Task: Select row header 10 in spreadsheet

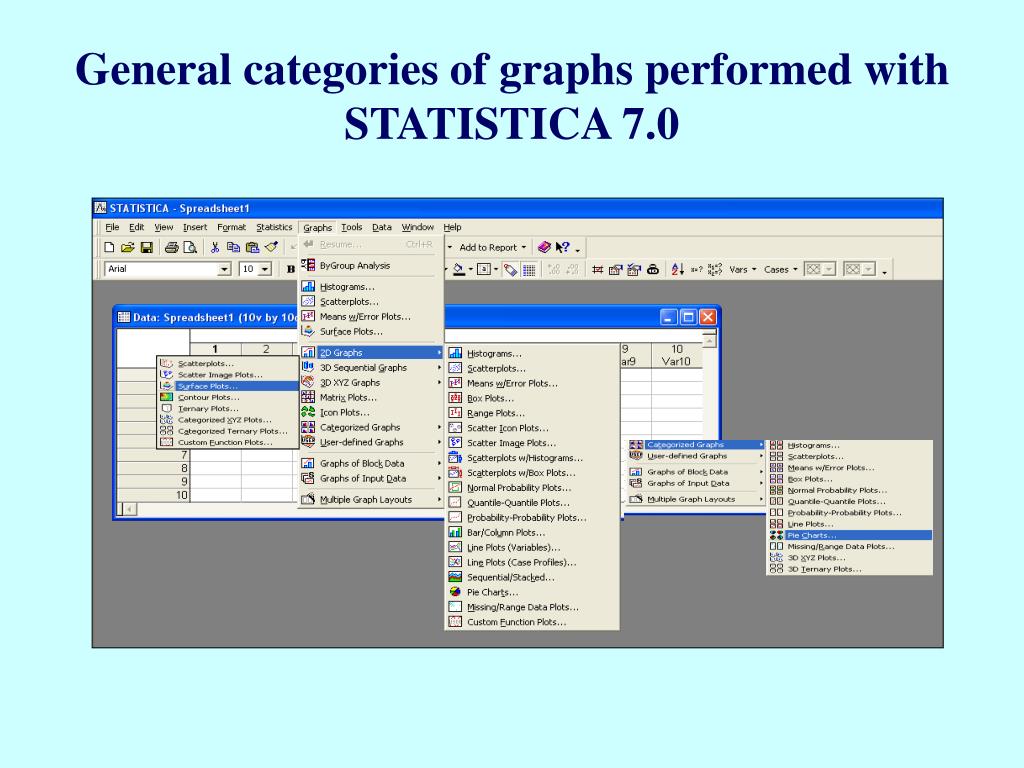Action: coord(153,495)
